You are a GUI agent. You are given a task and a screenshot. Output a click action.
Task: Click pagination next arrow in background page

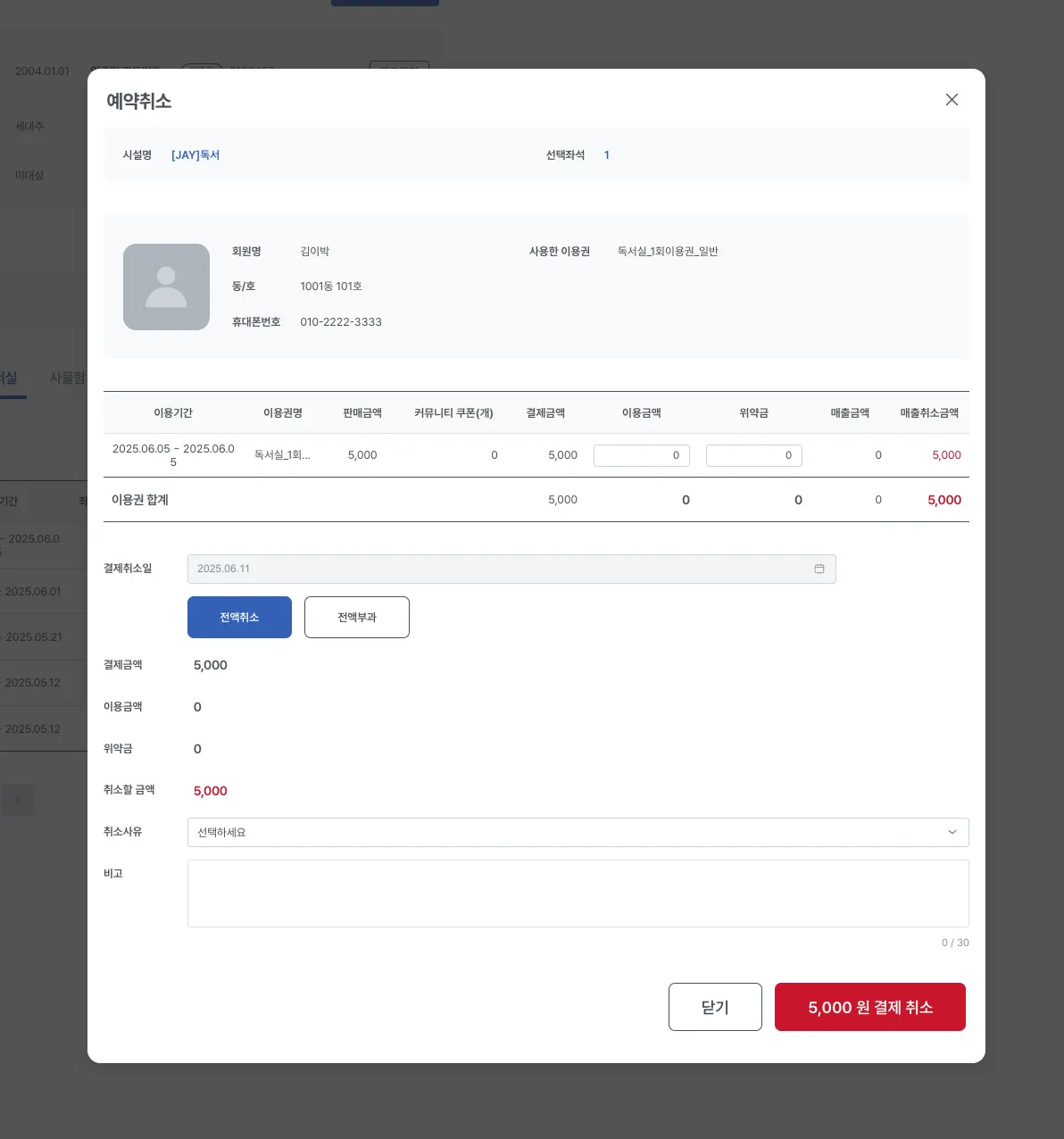coord(18,800)
